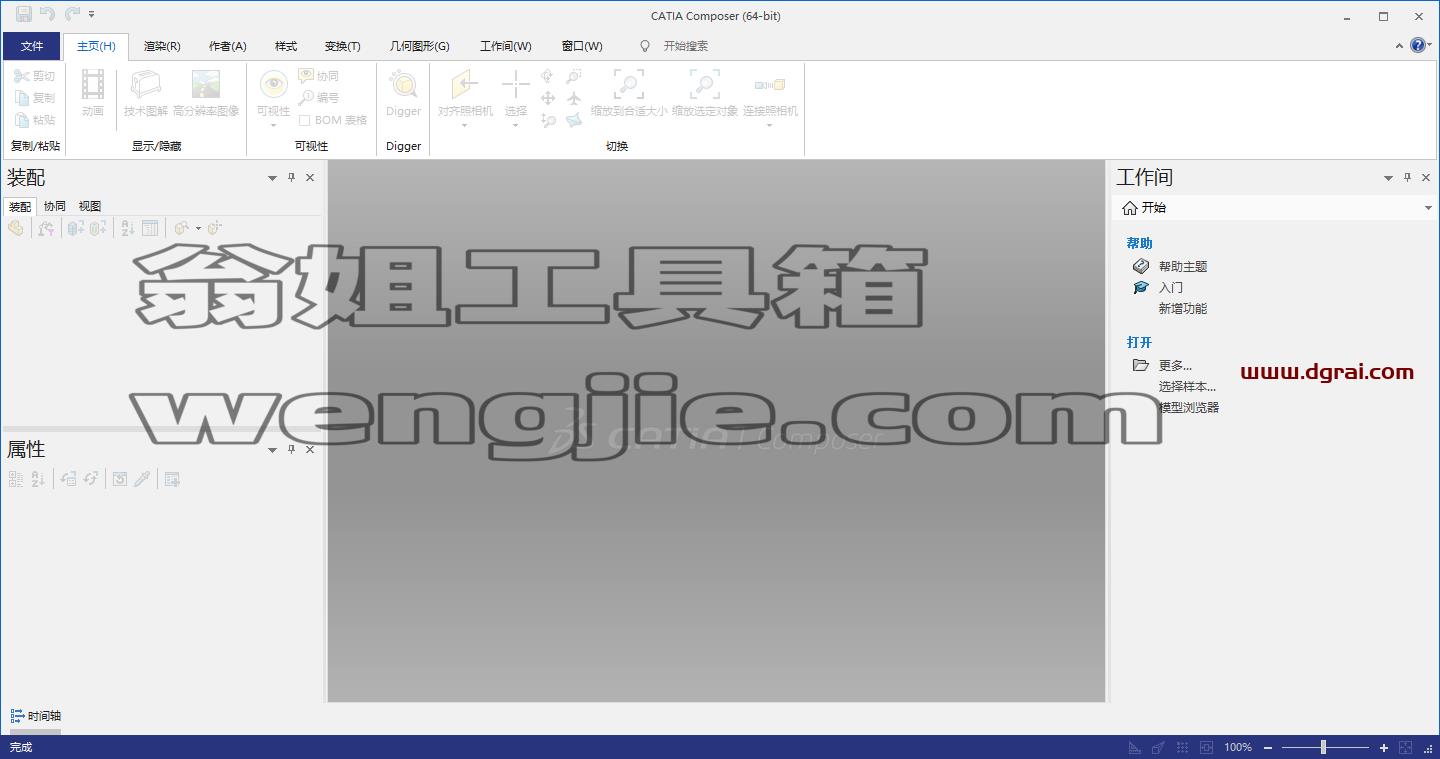Click the 协同 collaboration visibility button
1440x759 pixels.
[319, 76]
